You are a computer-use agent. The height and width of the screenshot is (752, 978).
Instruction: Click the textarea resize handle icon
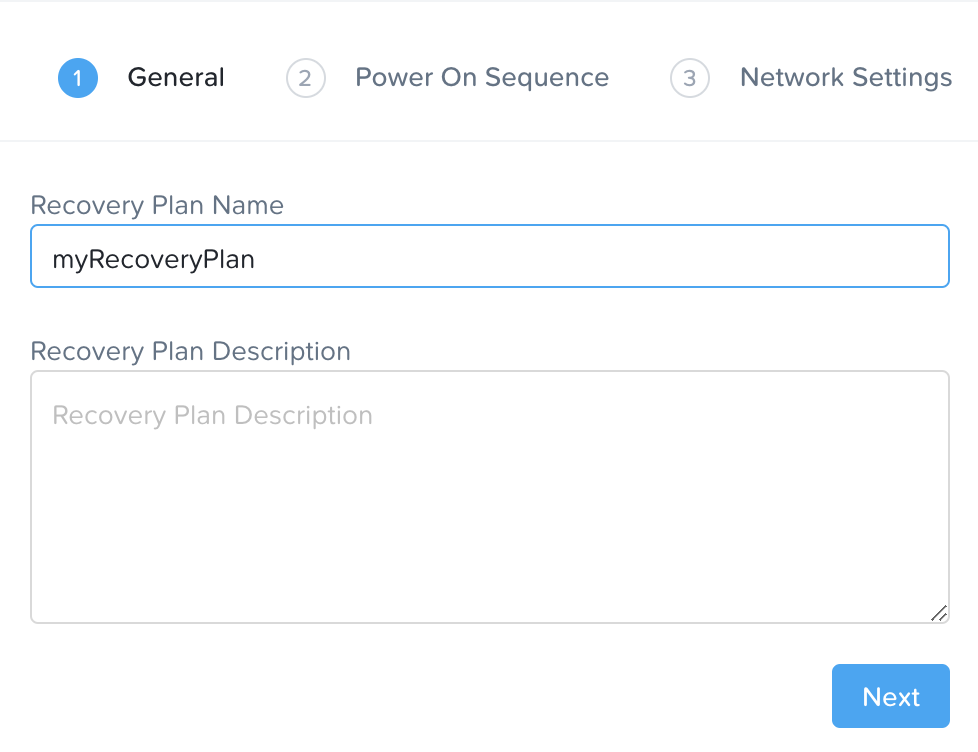(x=938, y=611)
